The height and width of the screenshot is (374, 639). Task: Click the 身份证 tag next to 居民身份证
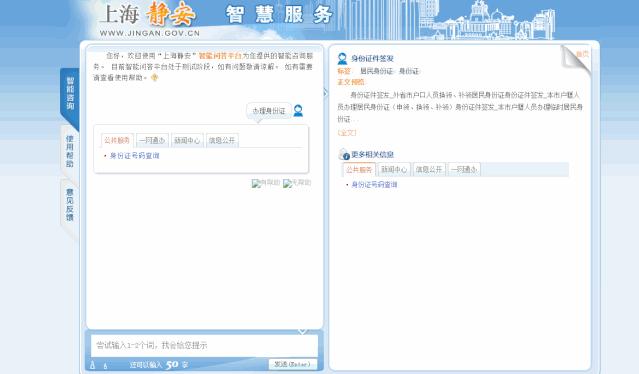coord(409,71)
